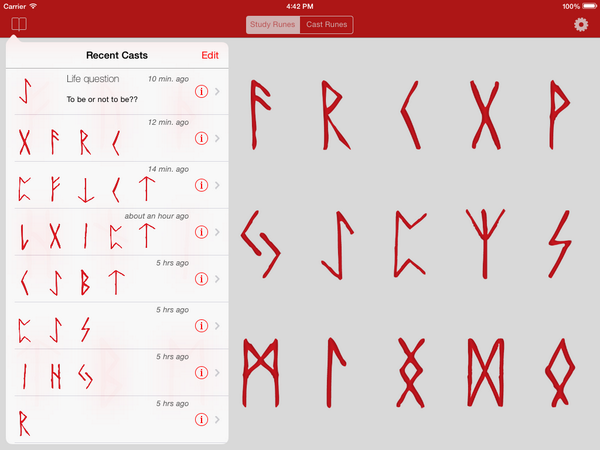The width and height of the screenshot is (600, 450).
Task: Select the Kenaz rune in the study grid
Action: tap(411, 115)
